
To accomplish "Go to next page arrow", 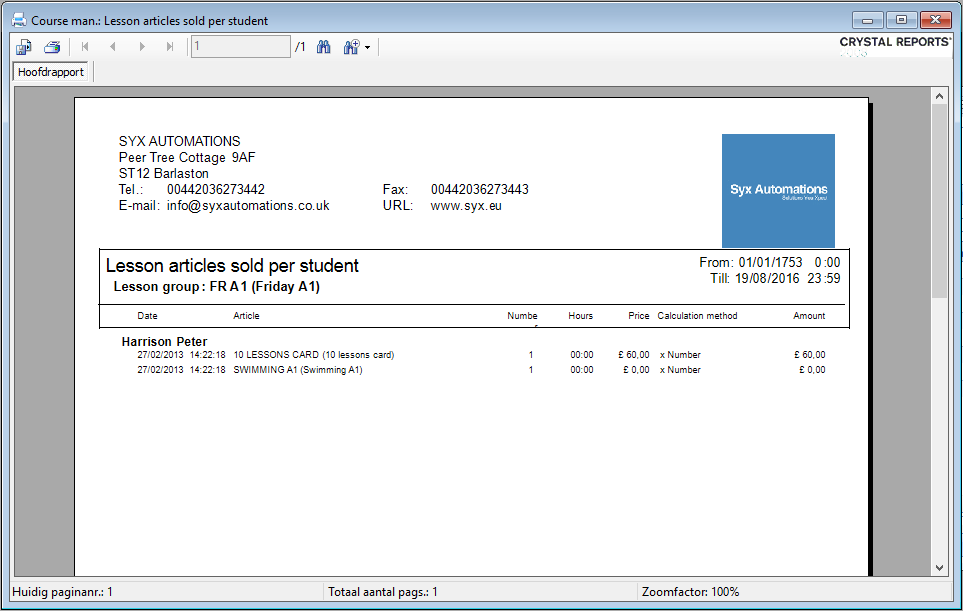I will pos(142,47).
